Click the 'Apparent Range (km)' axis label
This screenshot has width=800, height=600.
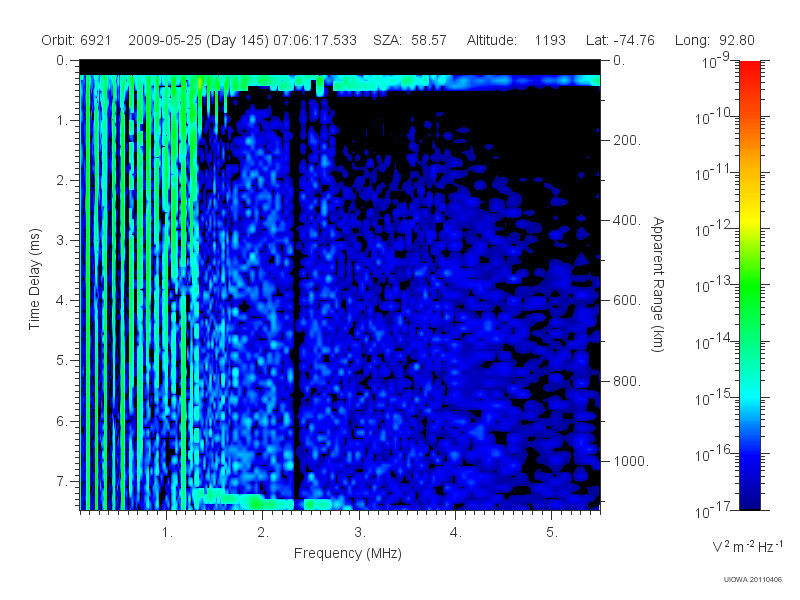point(658,284)
